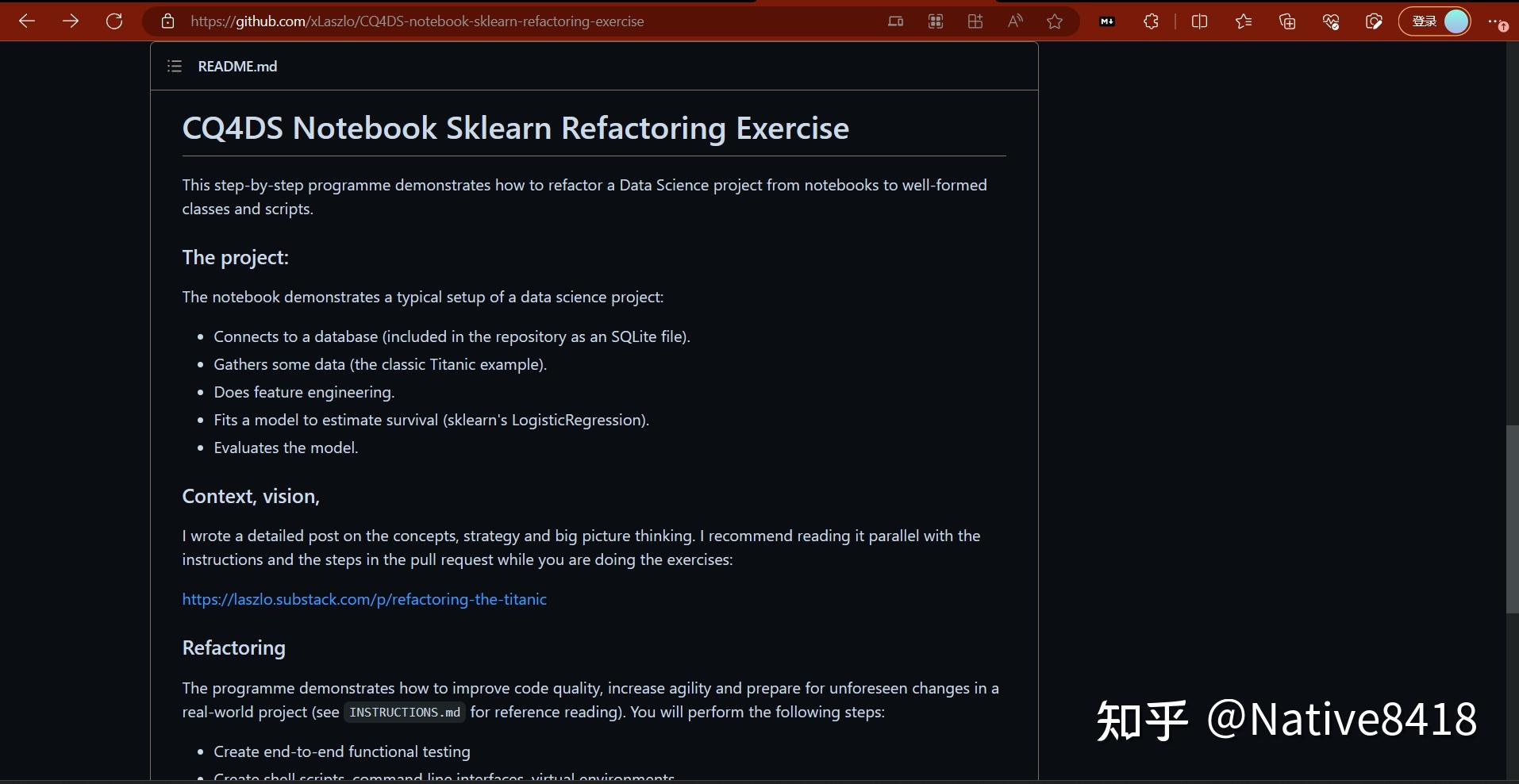Launch the Web Capture screenshot tool

(x=1375, y=21)
